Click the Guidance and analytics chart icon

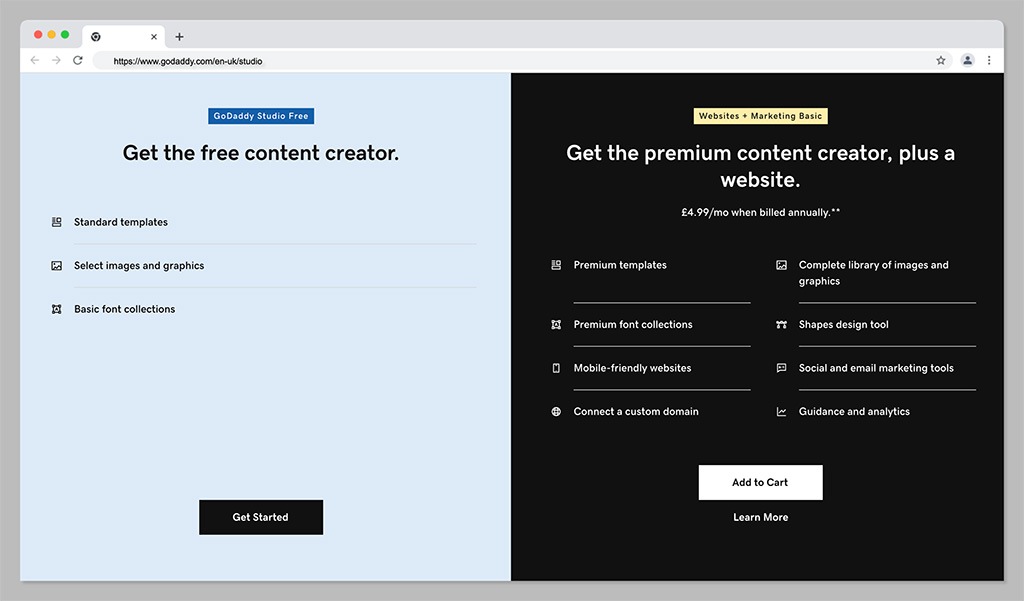(x=781, y=411)
